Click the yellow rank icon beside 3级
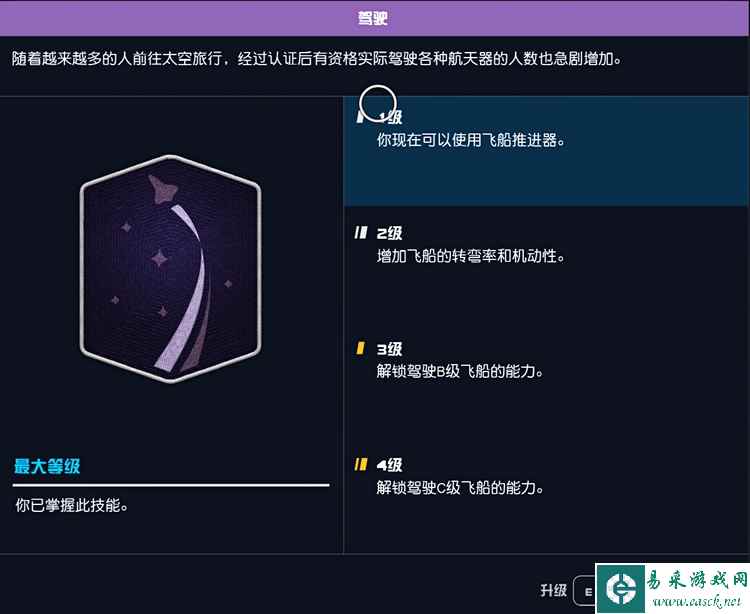Viewport: 750px width, 614px height. click(x=361, y=348)
